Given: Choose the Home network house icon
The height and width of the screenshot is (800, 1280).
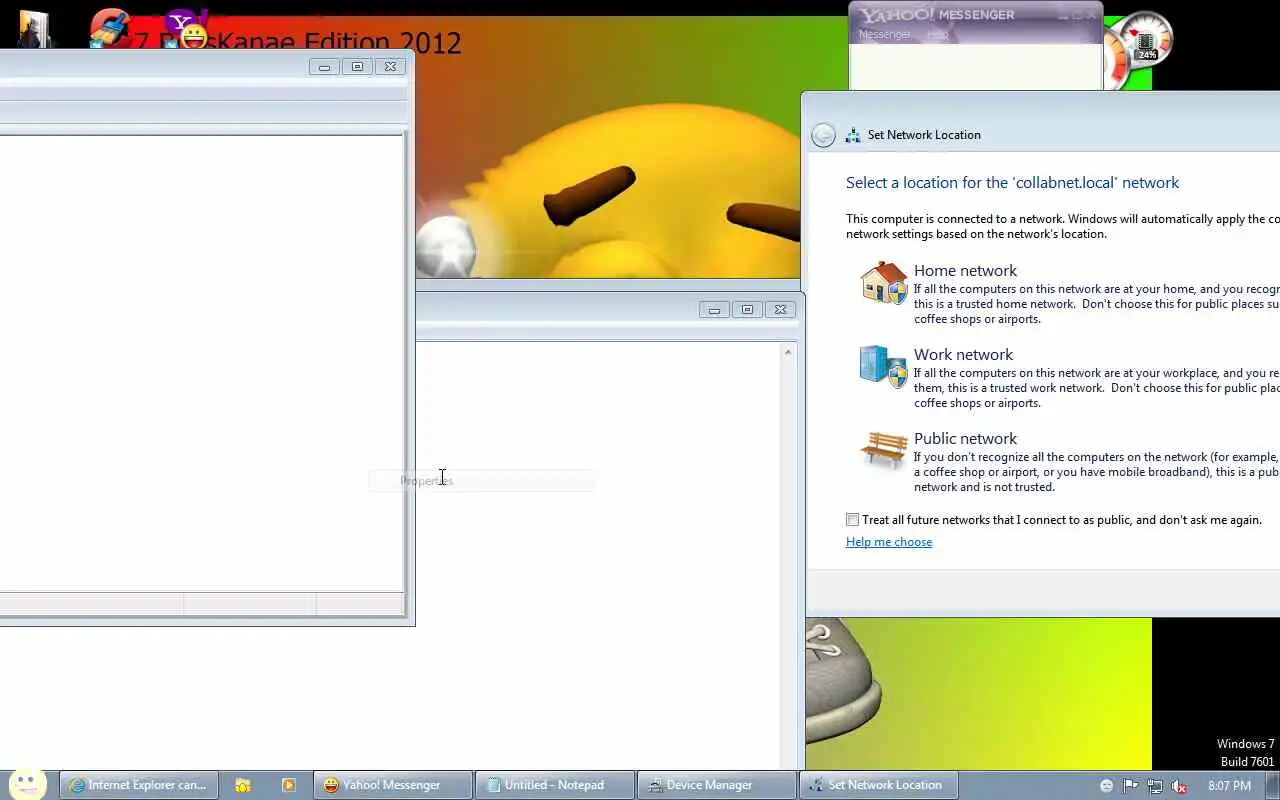Looking at the screenshot, I should [x=884, y=283].
